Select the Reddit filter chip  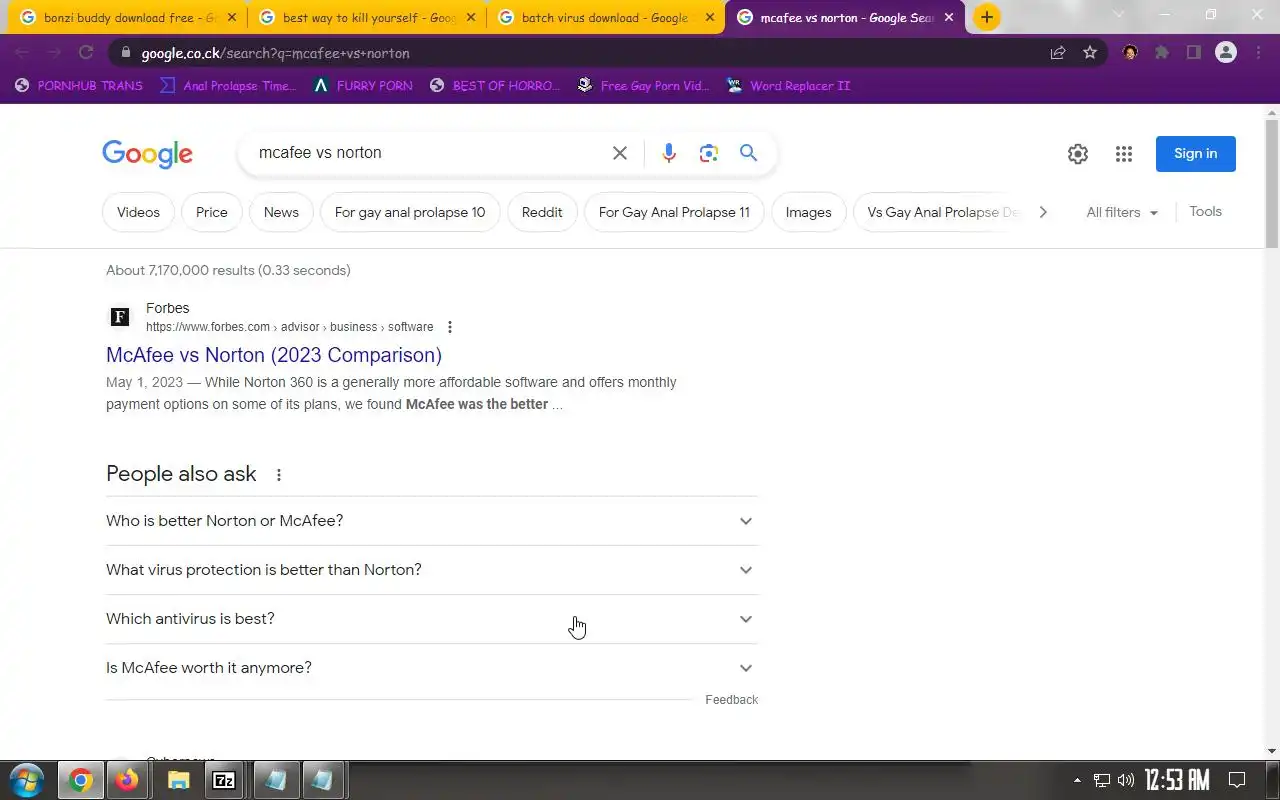542,212
